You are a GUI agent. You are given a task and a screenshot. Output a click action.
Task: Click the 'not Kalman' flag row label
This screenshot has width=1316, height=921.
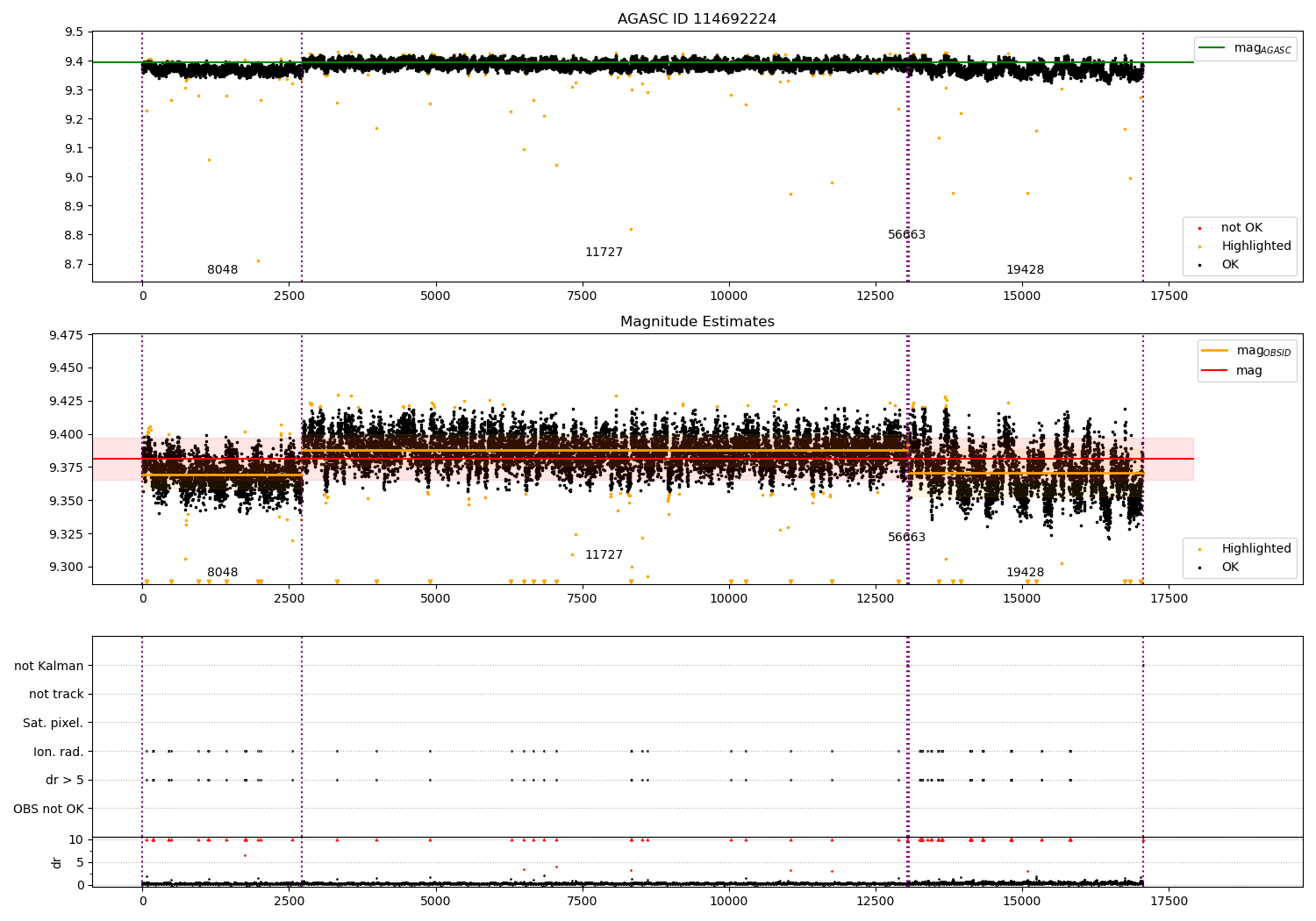pyautogui.click(x=49, y=667)
